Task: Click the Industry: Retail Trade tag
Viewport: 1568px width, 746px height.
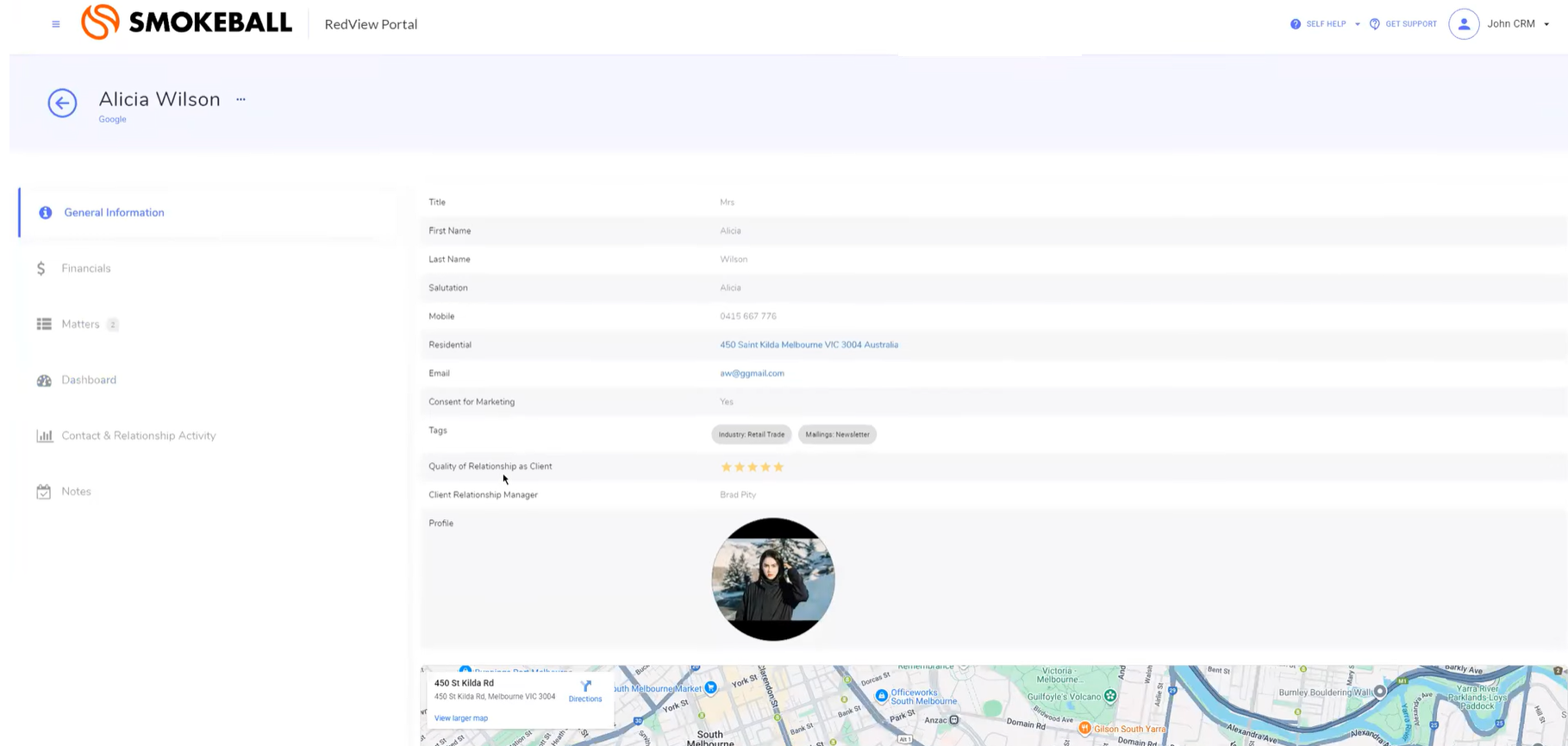Action: pos(752,435)
